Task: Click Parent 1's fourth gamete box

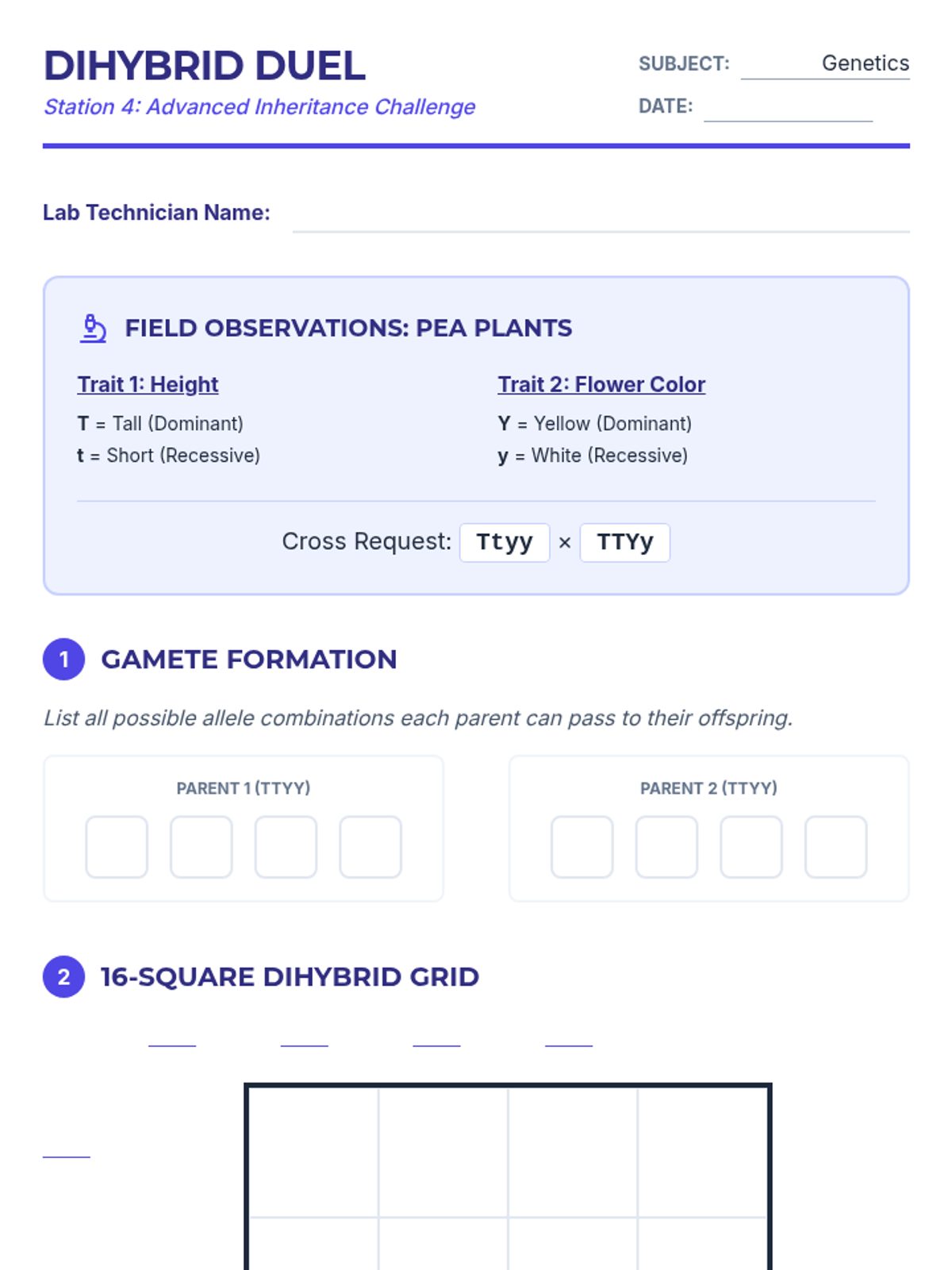Action: [x=370, y=847]
